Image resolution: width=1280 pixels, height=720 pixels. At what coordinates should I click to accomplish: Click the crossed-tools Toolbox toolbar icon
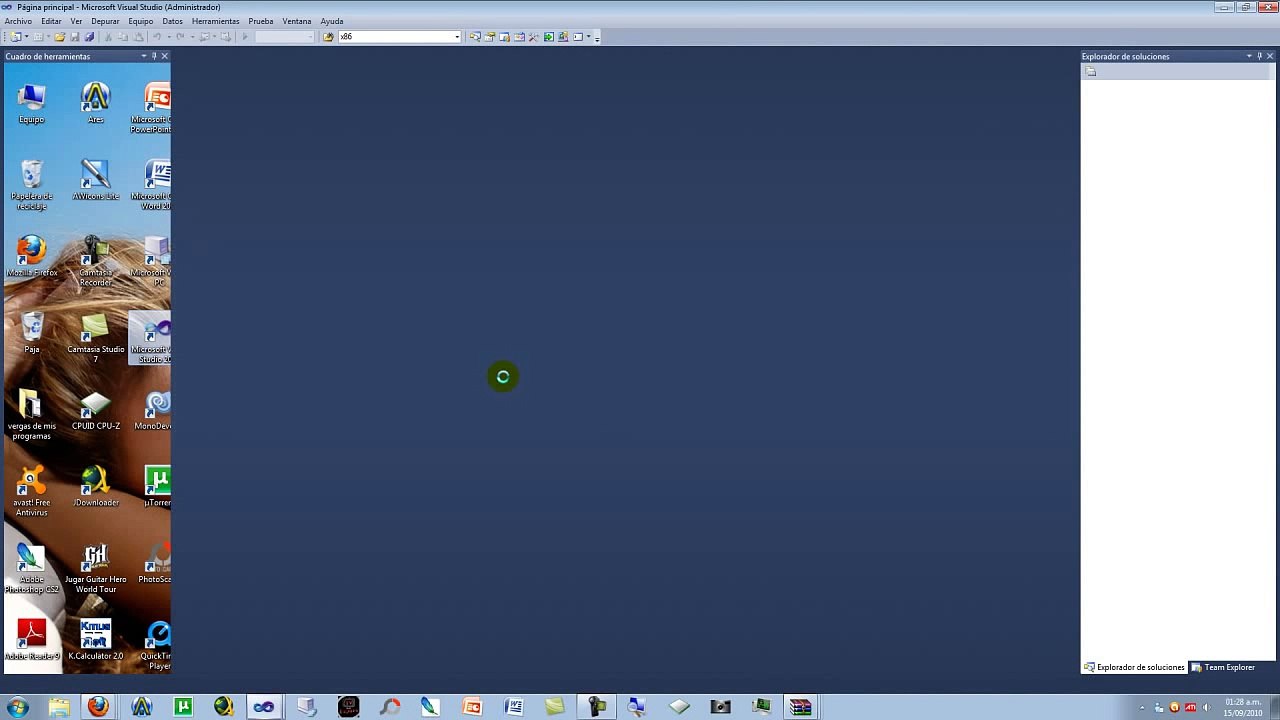[533, 36]
